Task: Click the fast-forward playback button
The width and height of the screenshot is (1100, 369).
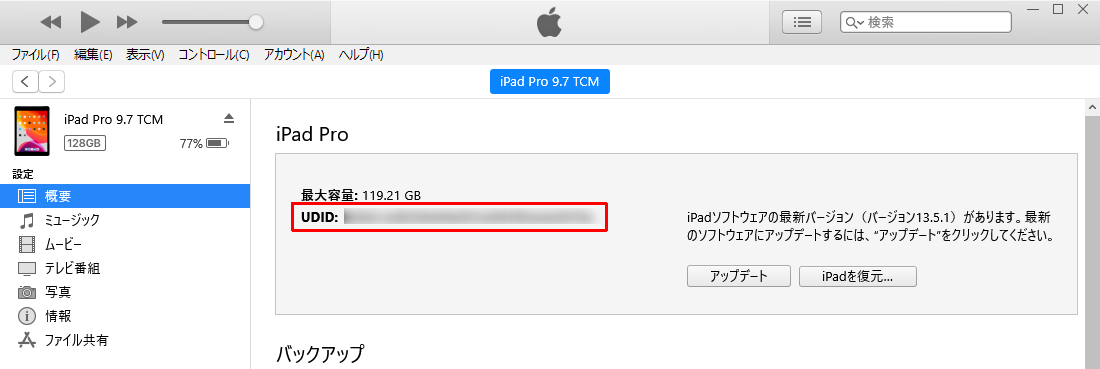Action: point(127,22)
